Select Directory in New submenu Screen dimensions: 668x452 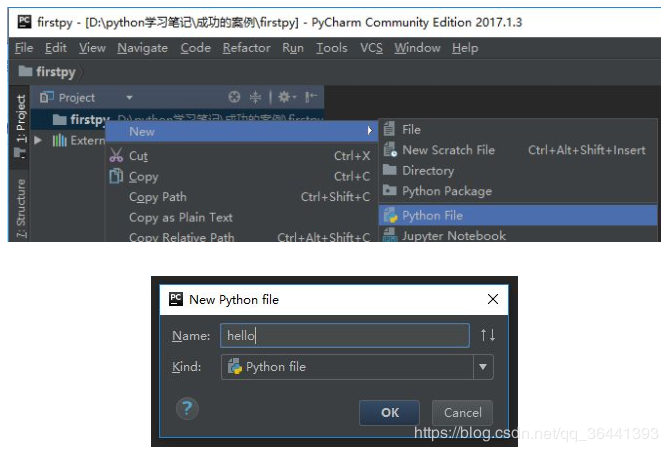518,170
